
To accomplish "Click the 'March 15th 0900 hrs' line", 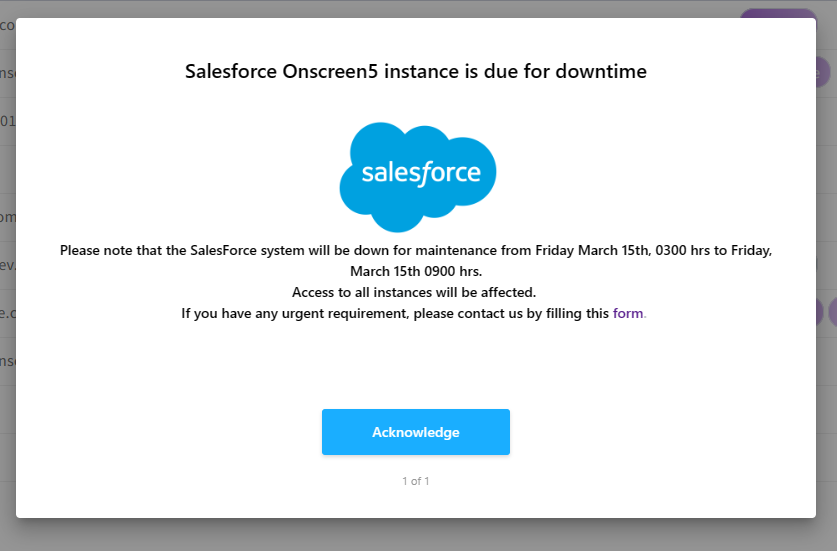I will pyautogui.click(x=415, y=271).
